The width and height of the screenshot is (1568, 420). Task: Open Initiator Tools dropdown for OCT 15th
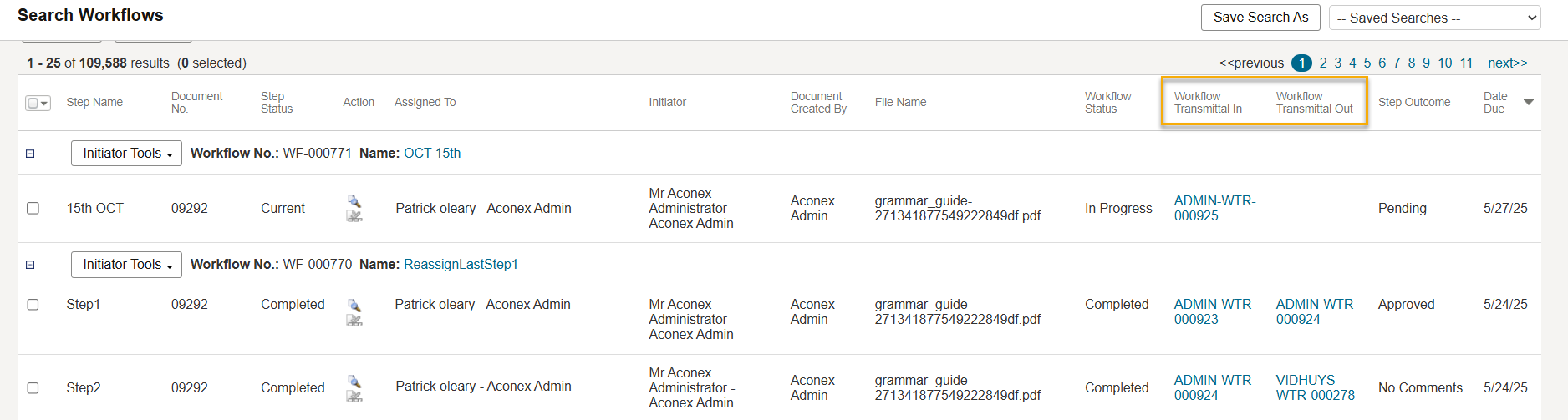(x=126, y=154)
